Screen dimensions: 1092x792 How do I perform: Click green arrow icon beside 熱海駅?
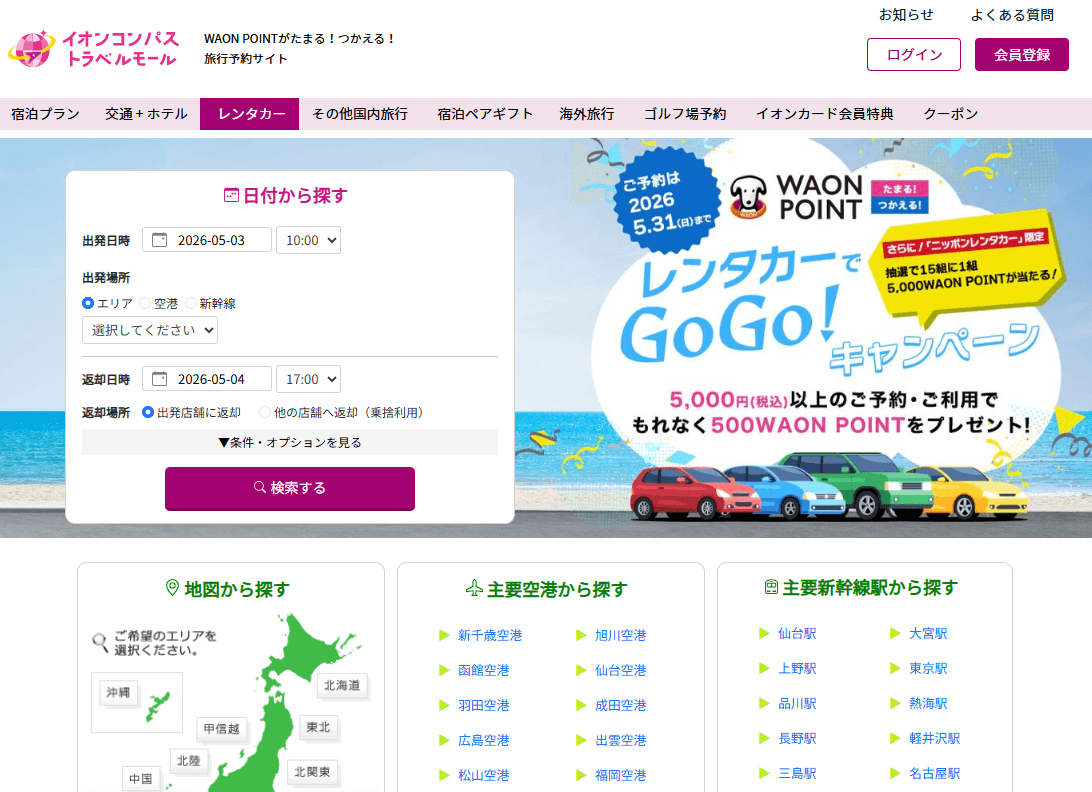tap(896, 703)
